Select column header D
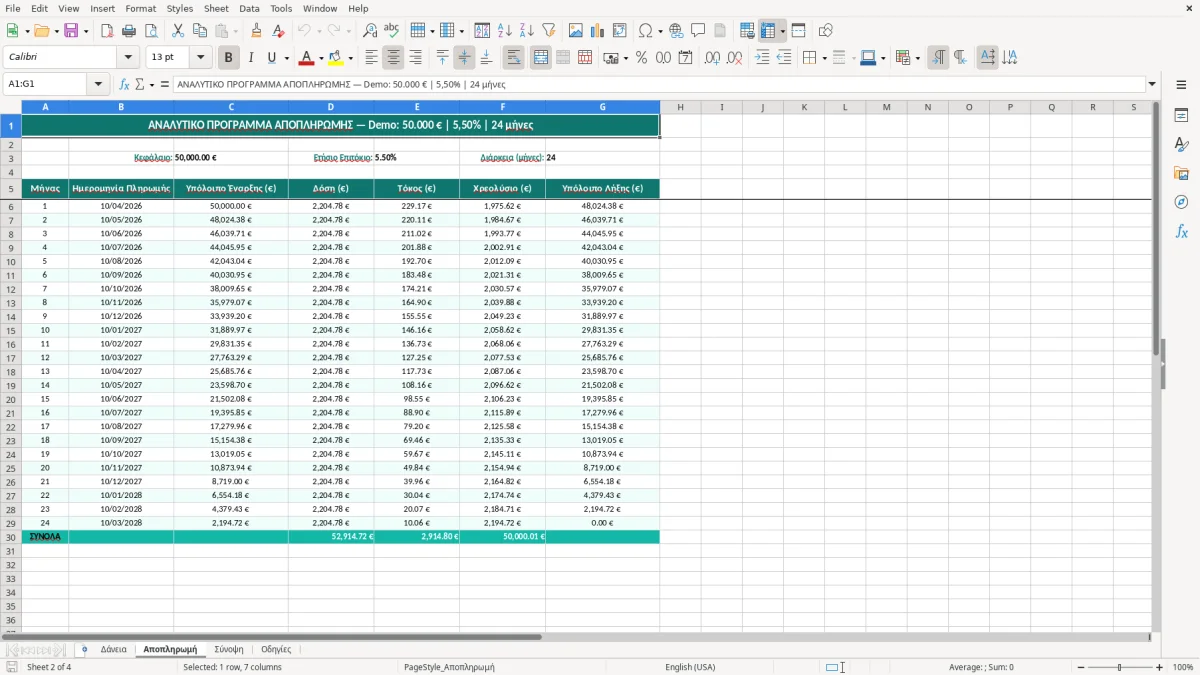 click(331, 106)
